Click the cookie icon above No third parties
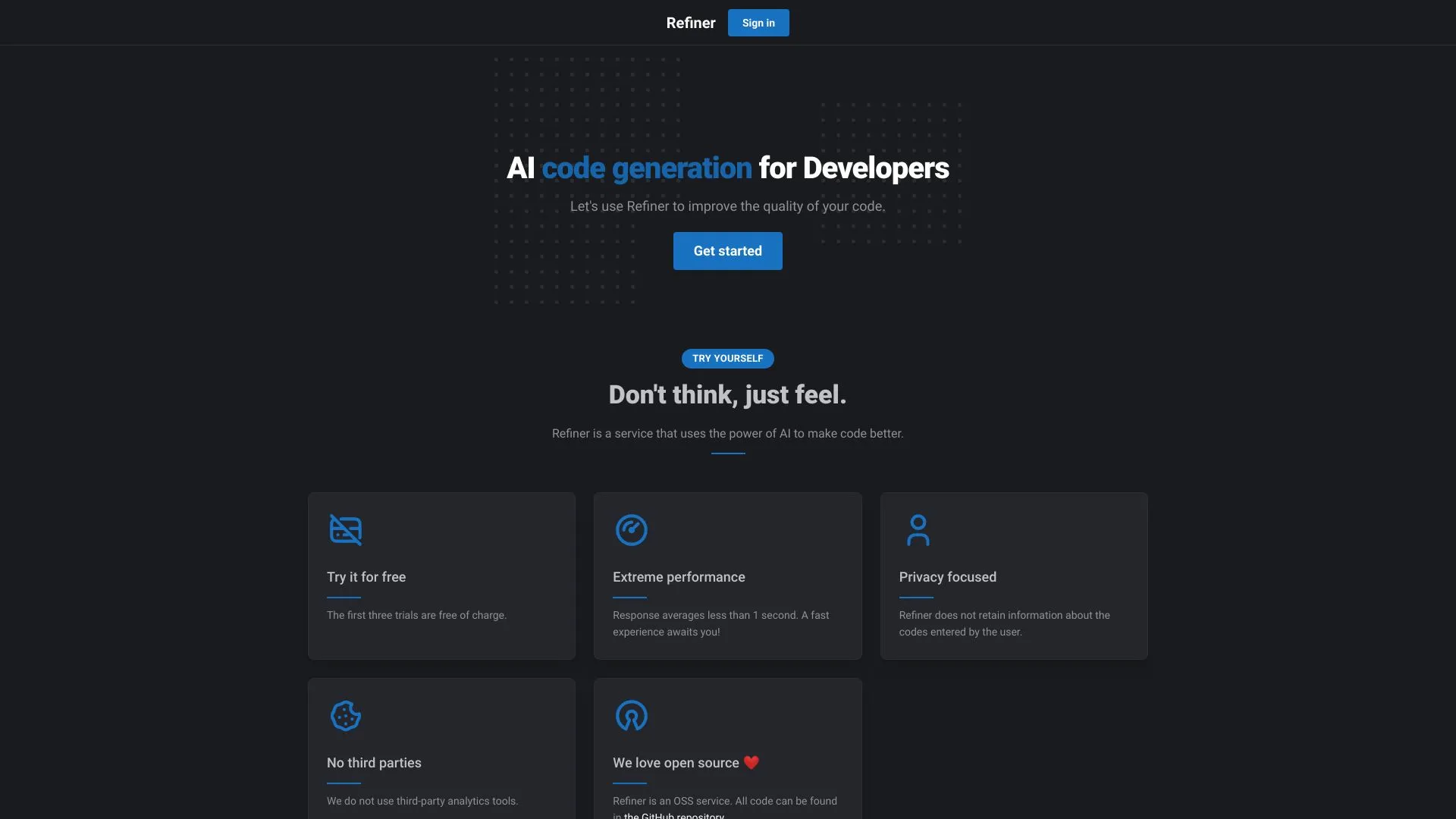 (345, 715)
